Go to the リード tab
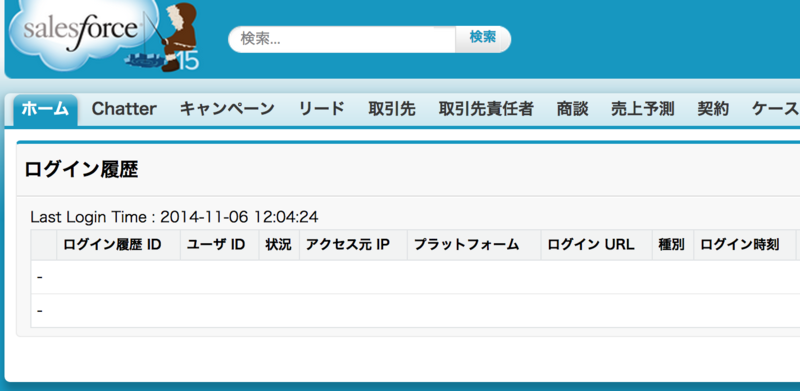 321,109
